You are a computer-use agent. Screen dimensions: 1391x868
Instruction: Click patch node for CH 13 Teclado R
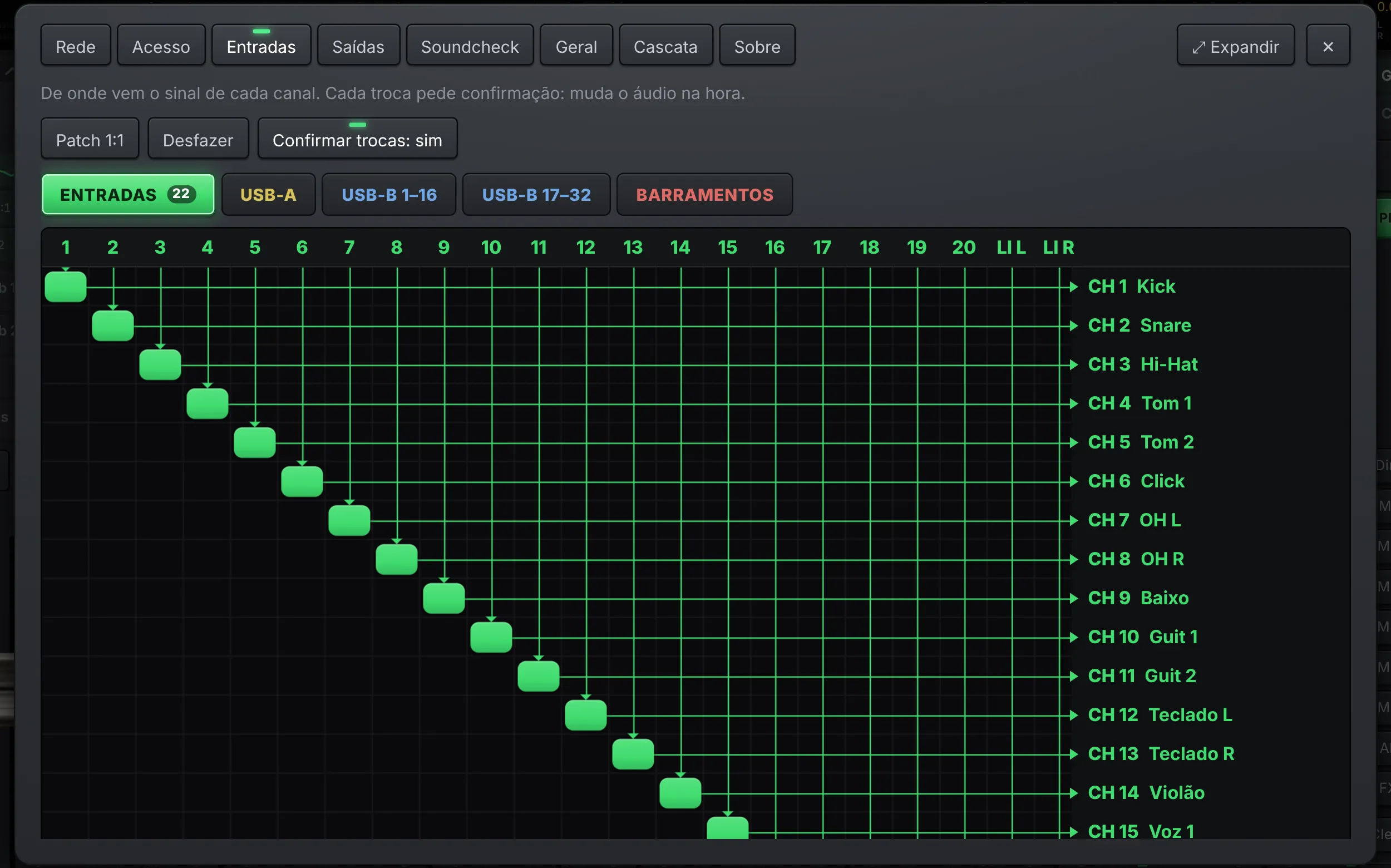(x=633, y=754)
